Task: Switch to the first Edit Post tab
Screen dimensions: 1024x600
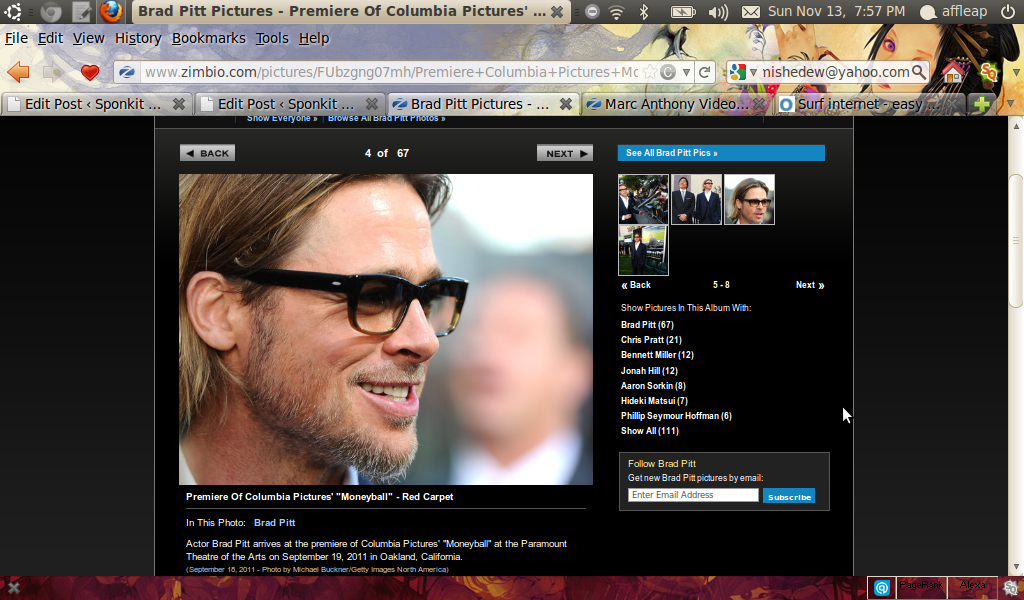Action: pos(95,104)
